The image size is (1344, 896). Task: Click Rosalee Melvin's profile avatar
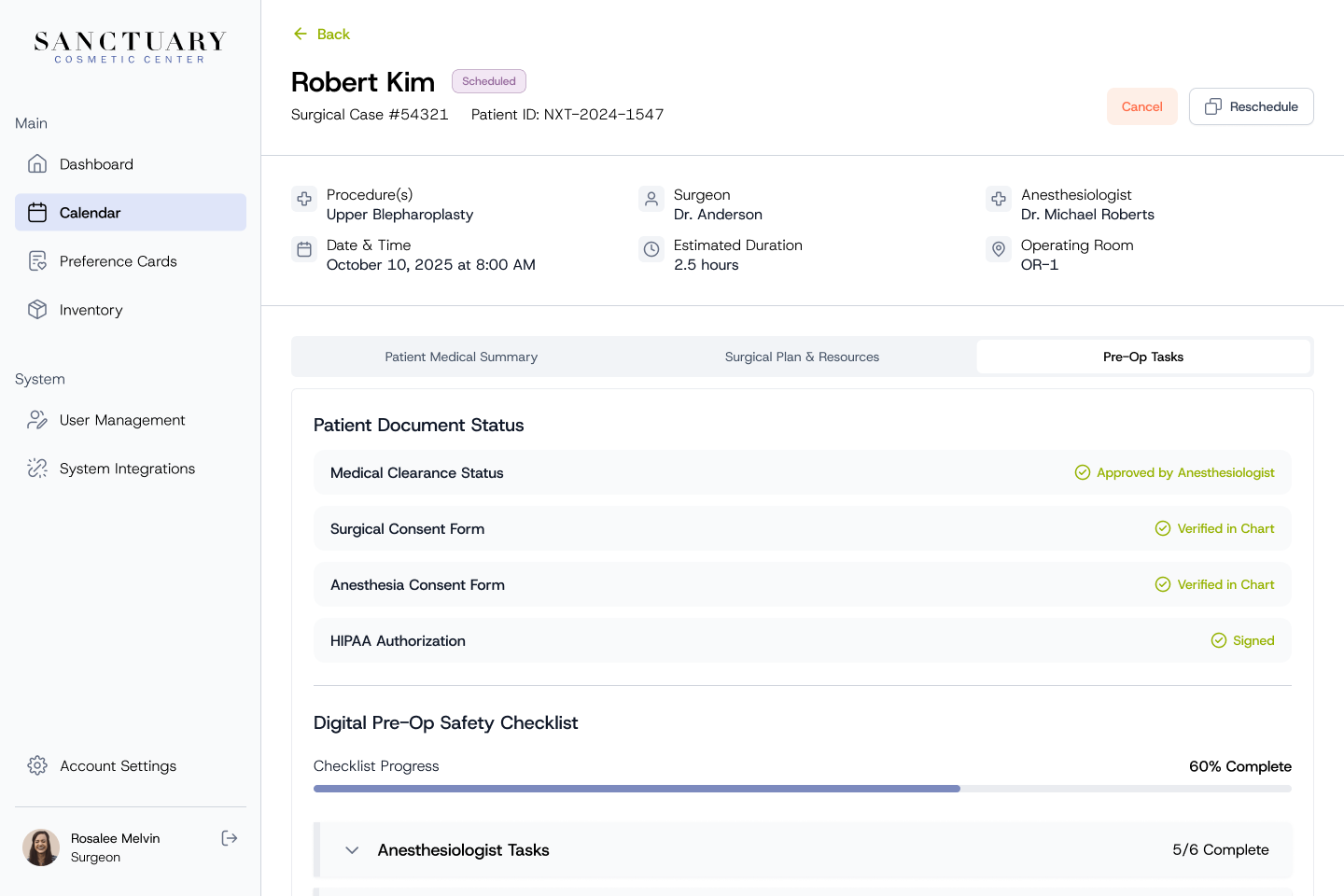point(41,847)
